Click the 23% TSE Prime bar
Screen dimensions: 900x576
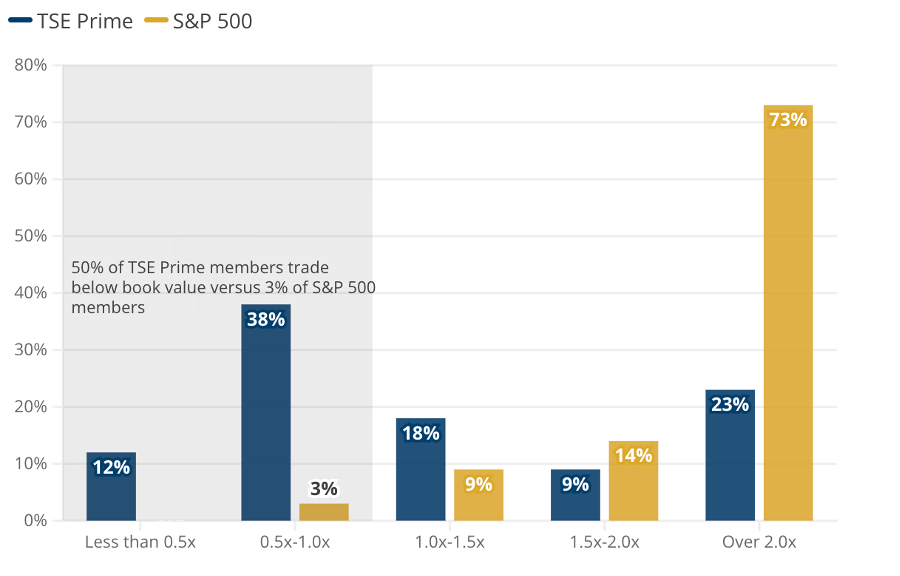tap(730, 456)
